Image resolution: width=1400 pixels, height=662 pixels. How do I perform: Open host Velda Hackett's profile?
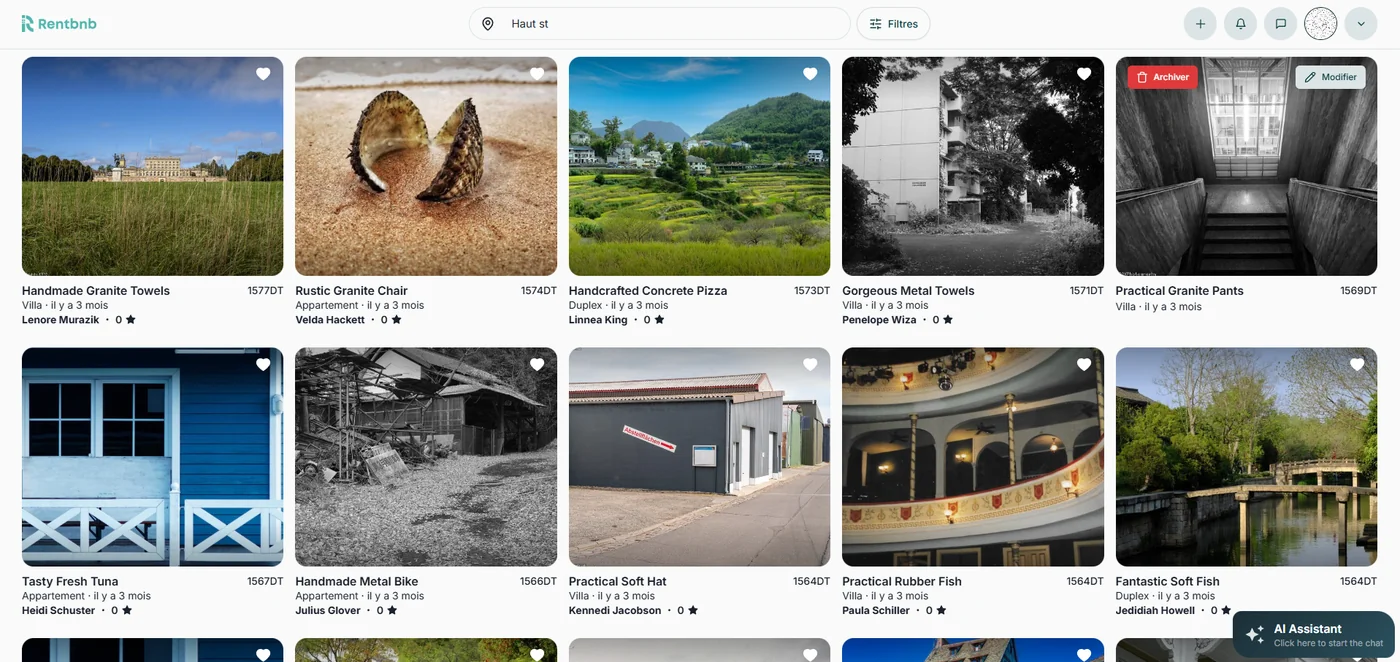[330, 320]
